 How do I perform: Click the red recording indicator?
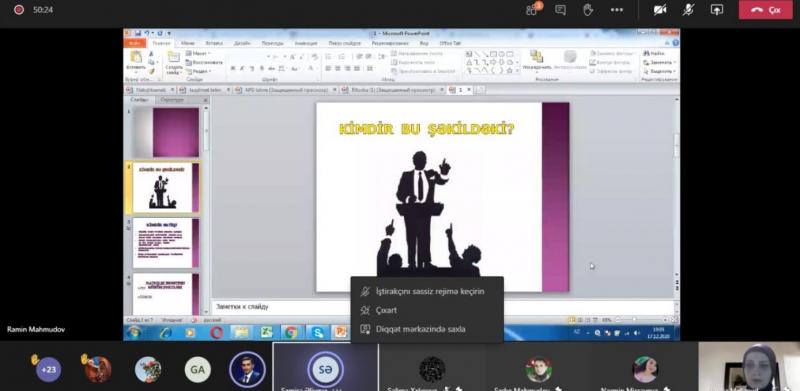point(19,10)
